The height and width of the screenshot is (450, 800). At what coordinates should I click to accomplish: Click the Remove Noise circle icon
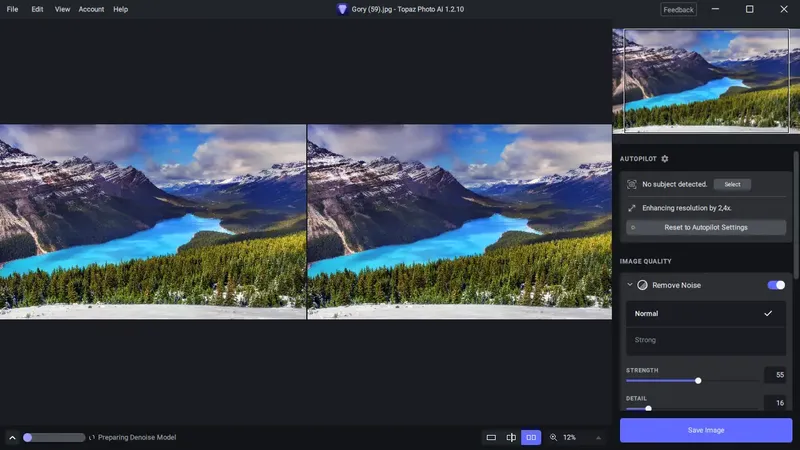(642, 285)
